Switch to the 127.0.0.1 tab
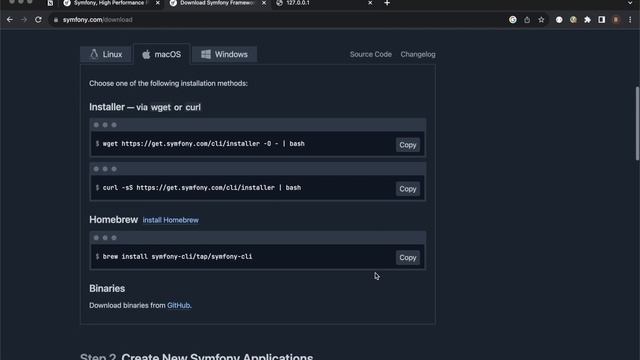This screenshot has height=360, width=640. tap(324, 3)
